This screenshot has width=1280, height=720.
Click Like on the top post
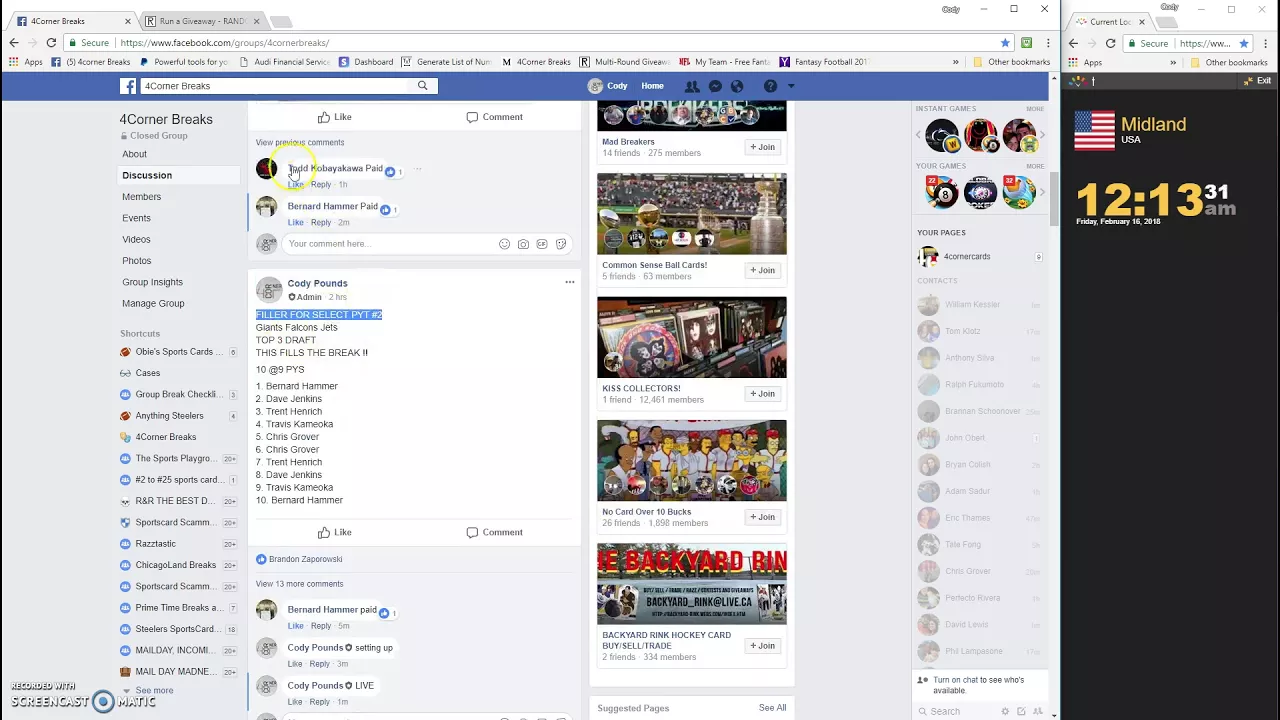(334, 117)
